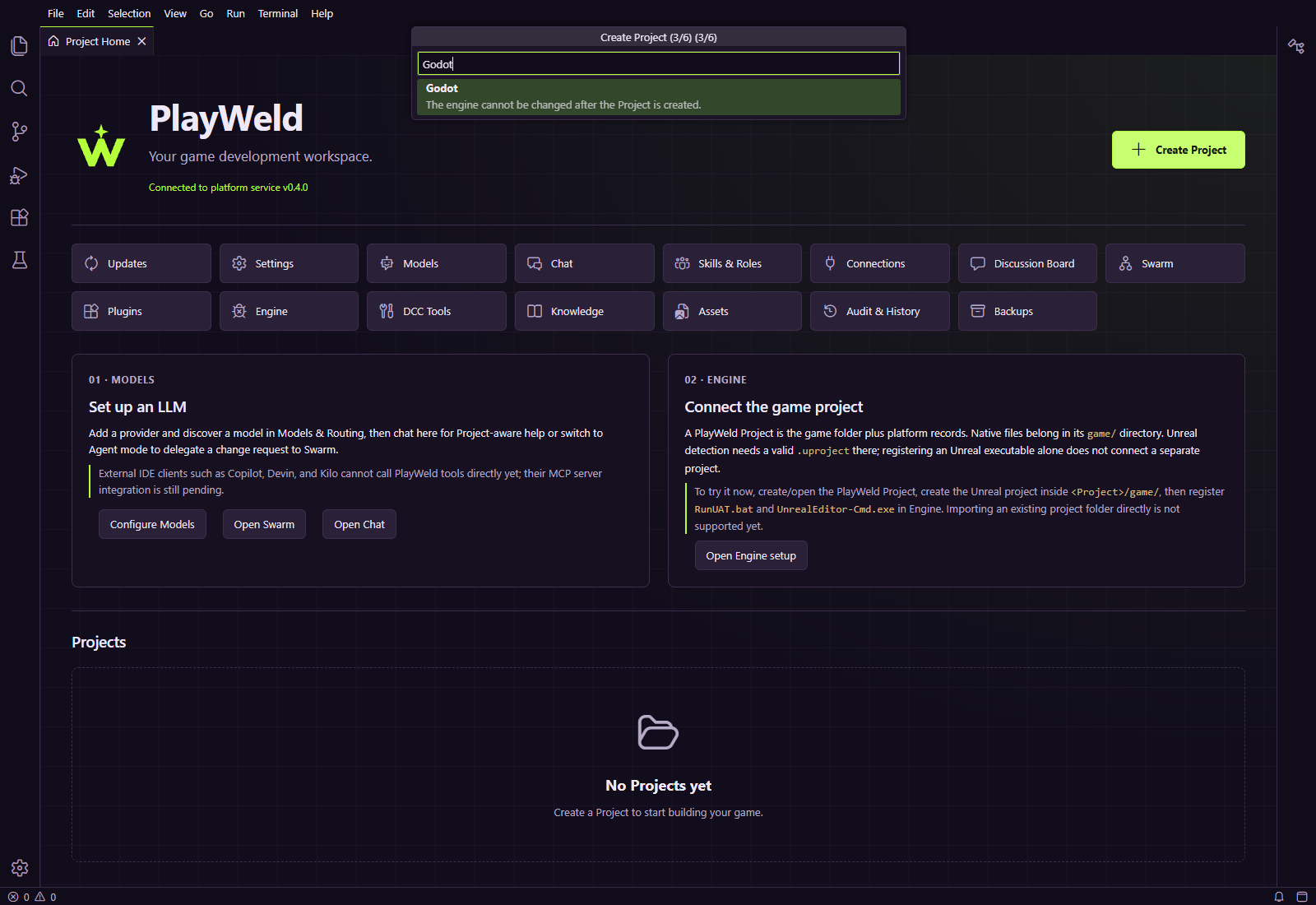Screen dimensions: 1316x905
Task: Click Open Swarm button
Action: 264,524
